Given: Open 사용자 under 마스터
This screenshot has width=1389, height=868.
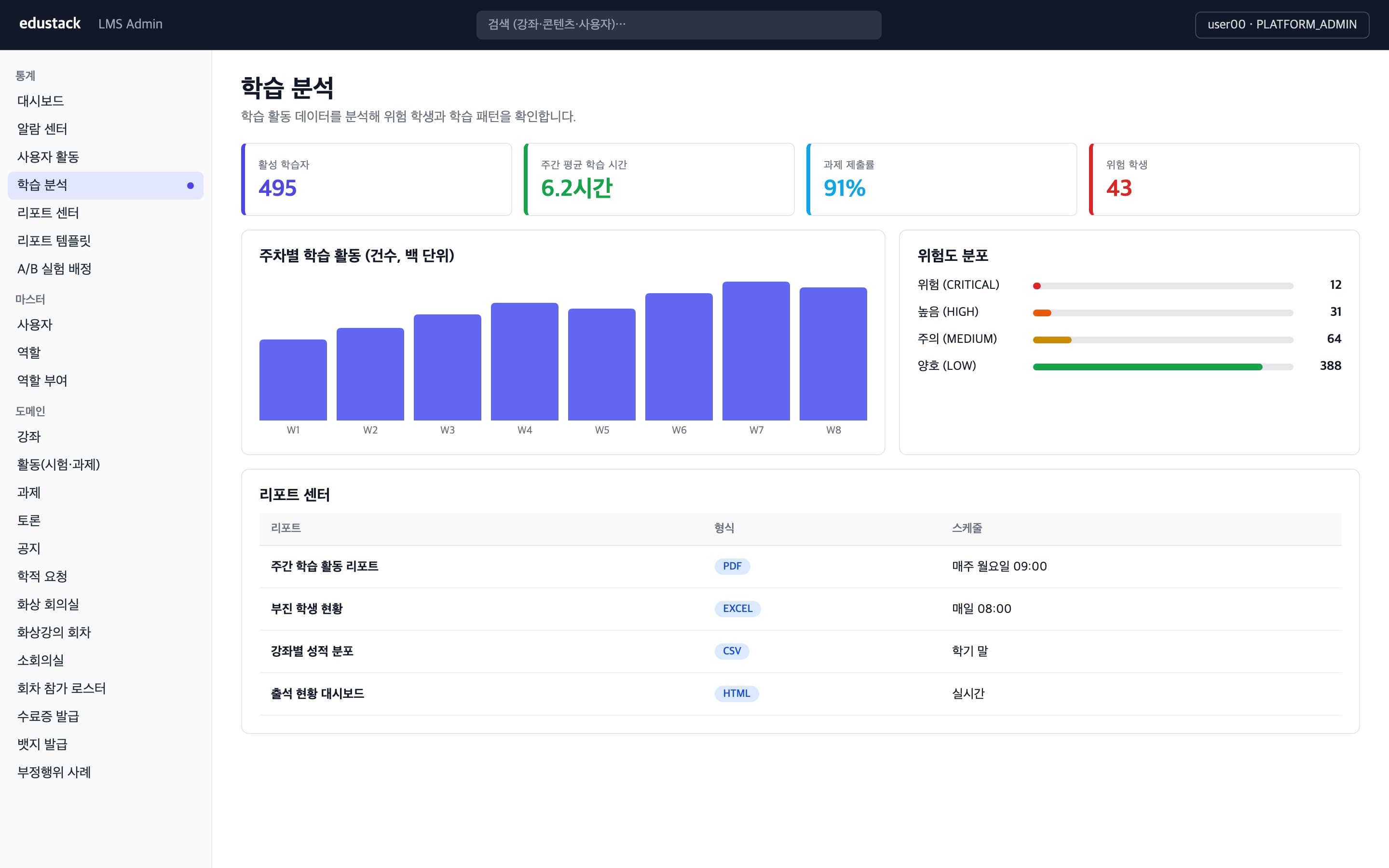Looking at the screenshot, I should point(106,325).
